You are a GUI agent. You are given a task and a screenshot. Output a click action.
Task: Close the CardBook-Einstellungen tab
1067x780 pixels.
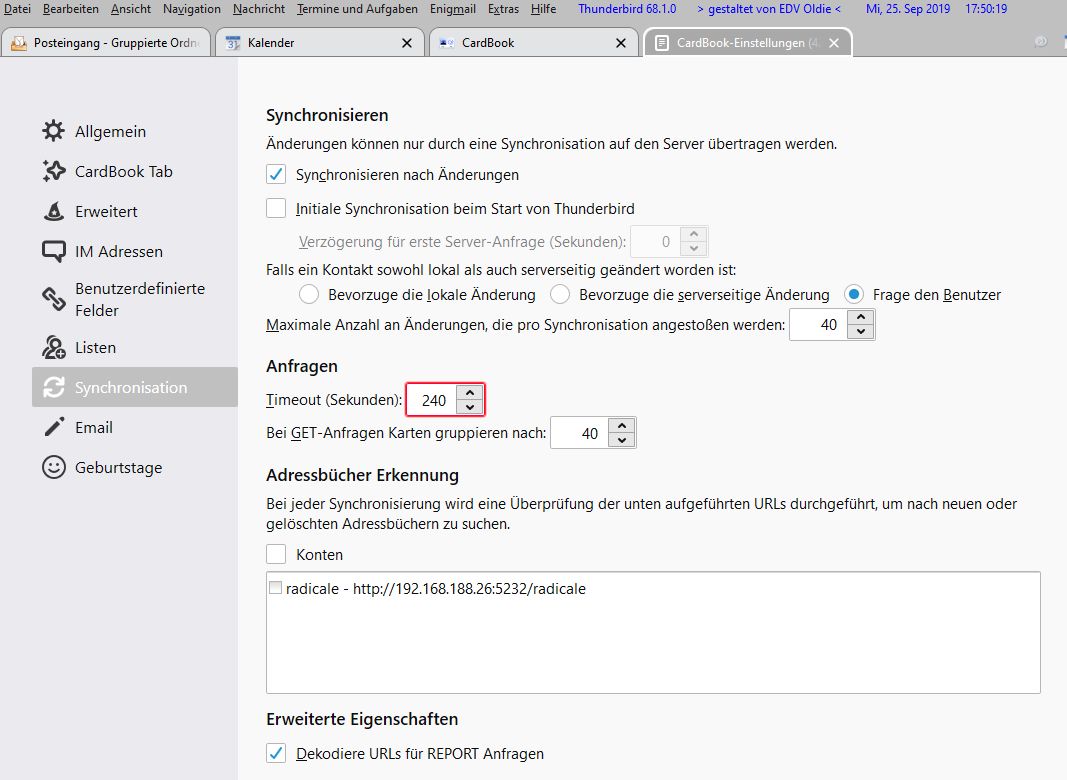point(834,43)
